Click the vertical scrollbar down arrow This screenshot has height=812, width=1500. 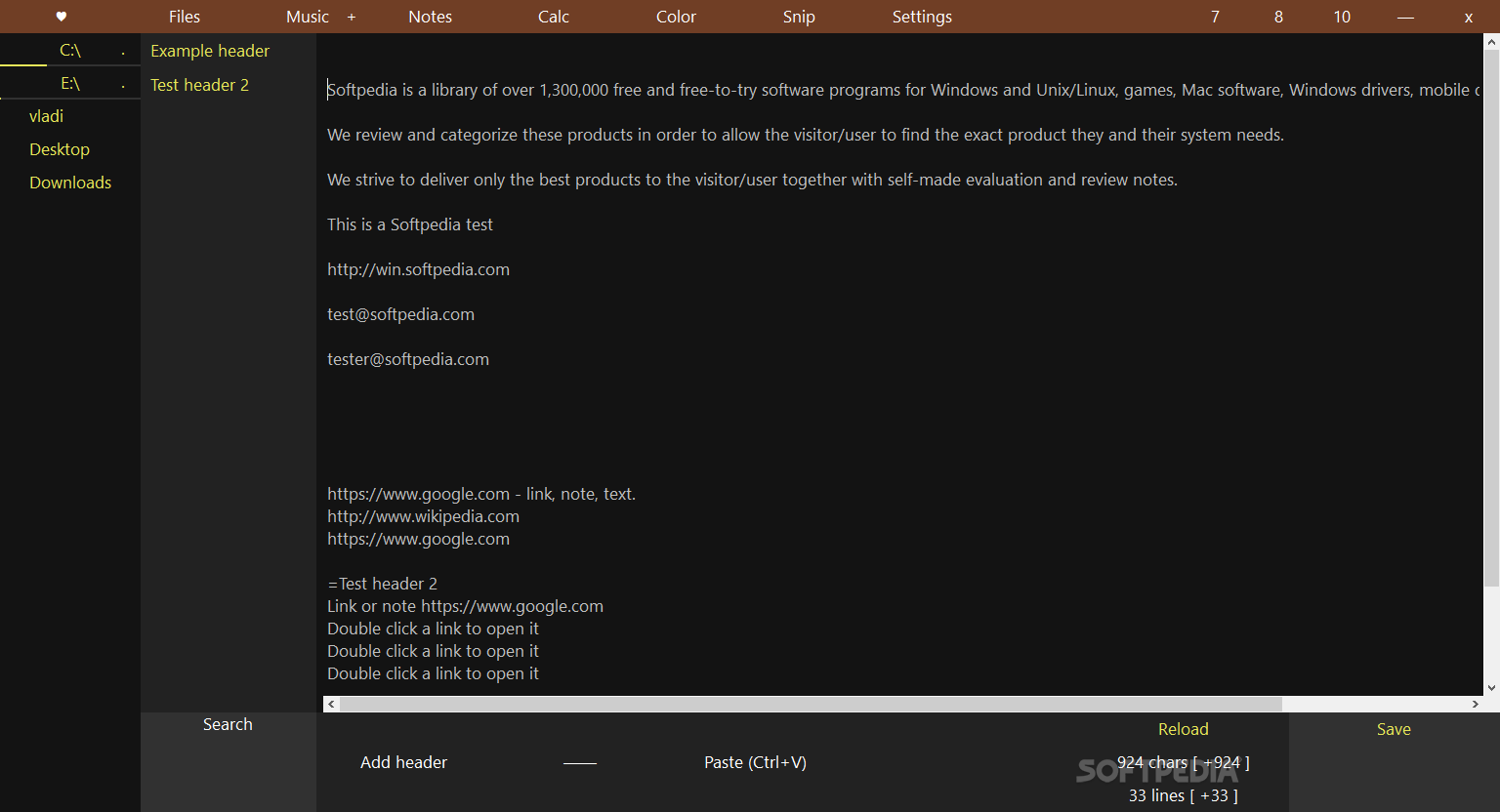point(1491,688)
